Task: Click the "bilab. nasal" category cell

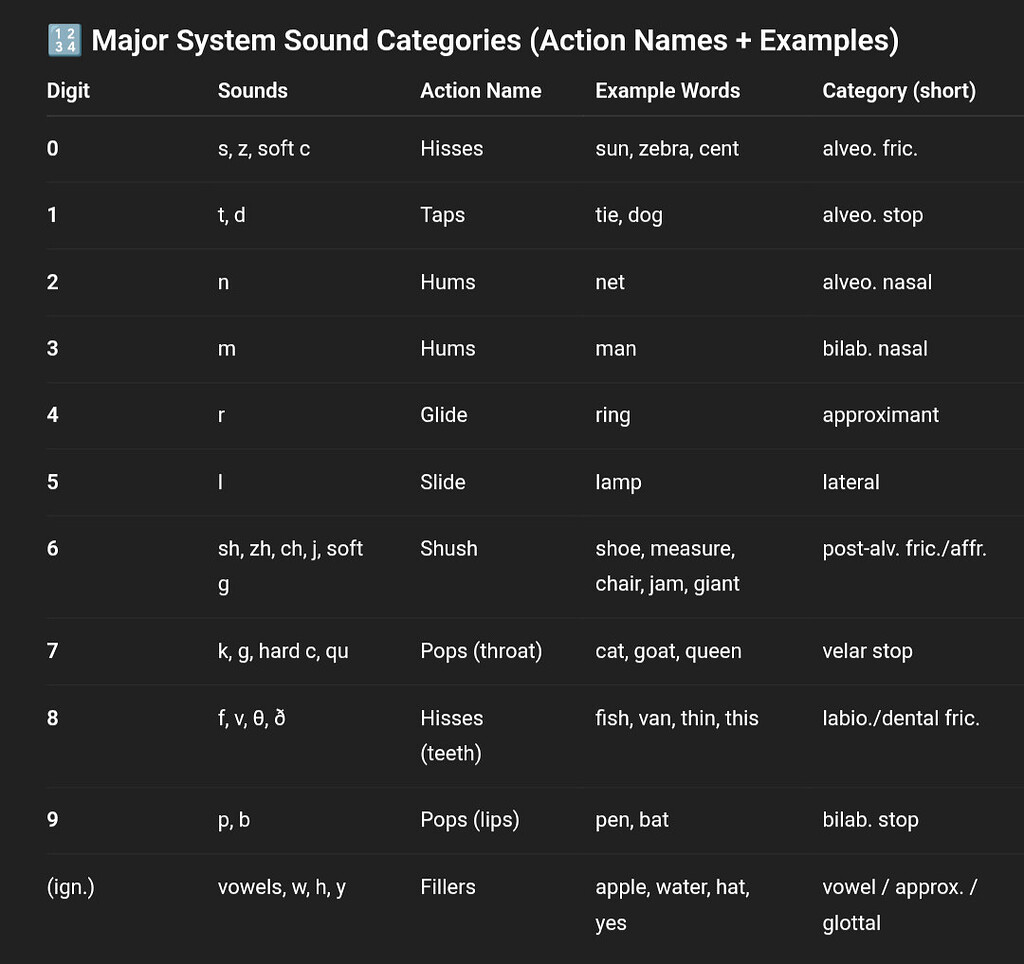Action: [874, 349]
